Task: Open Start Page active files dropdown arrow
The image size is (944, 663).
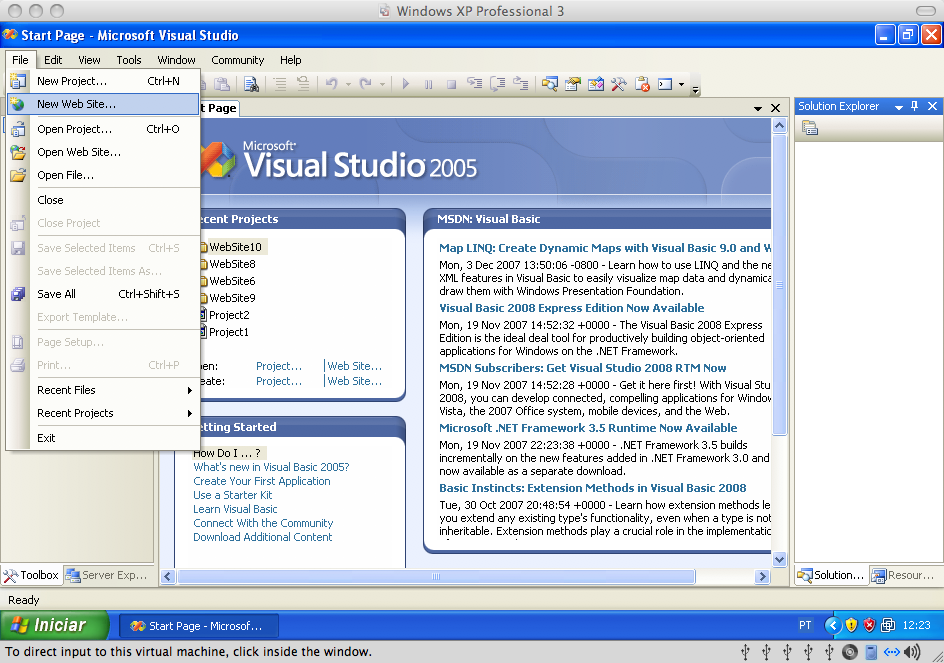Action: pyautogui.click(x=757, y=108)
